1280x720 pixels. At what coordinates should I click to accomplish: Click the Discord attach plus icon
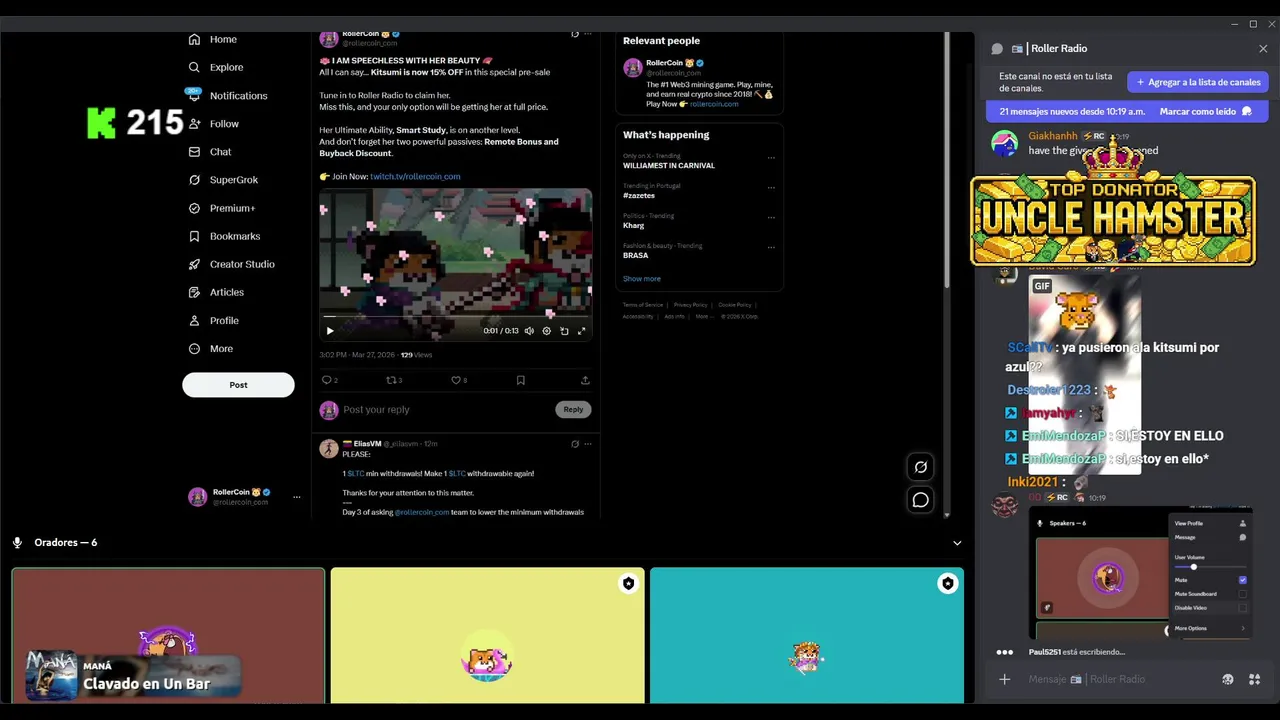pos(1004,679)
